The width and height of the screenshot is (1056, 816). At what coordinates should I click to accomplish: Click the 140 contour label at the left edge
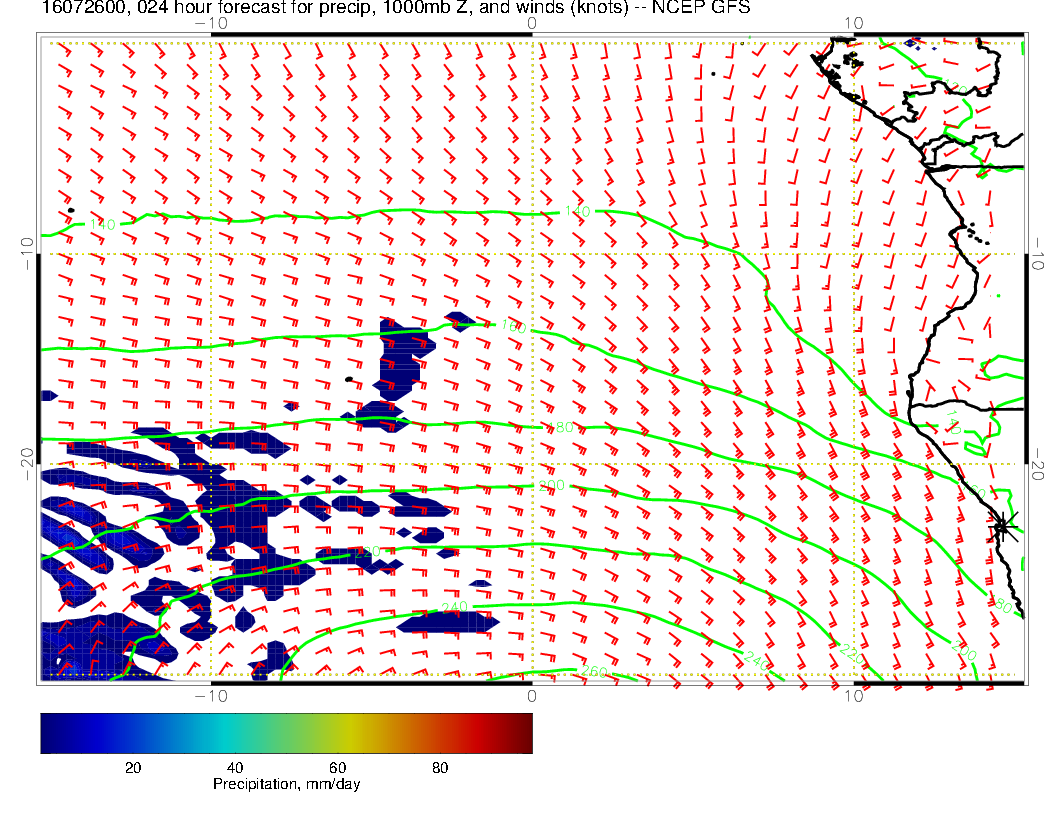[103, 224]
